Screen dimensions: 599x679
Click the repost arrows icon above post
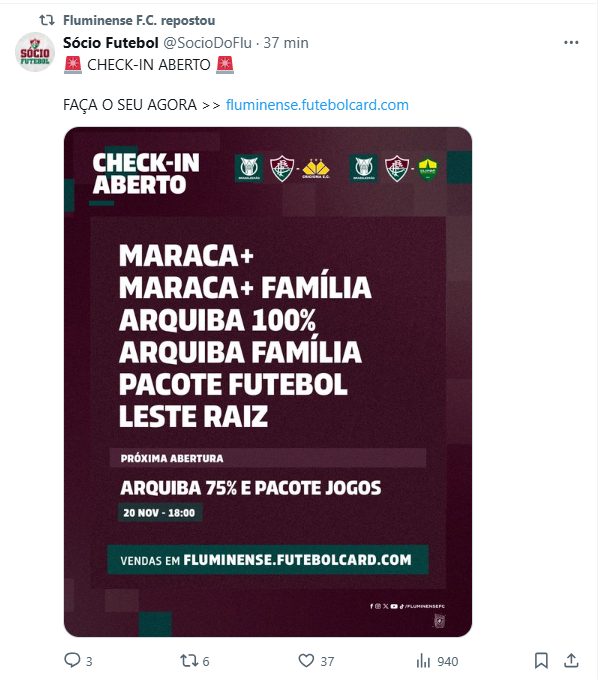click(47, 20)
